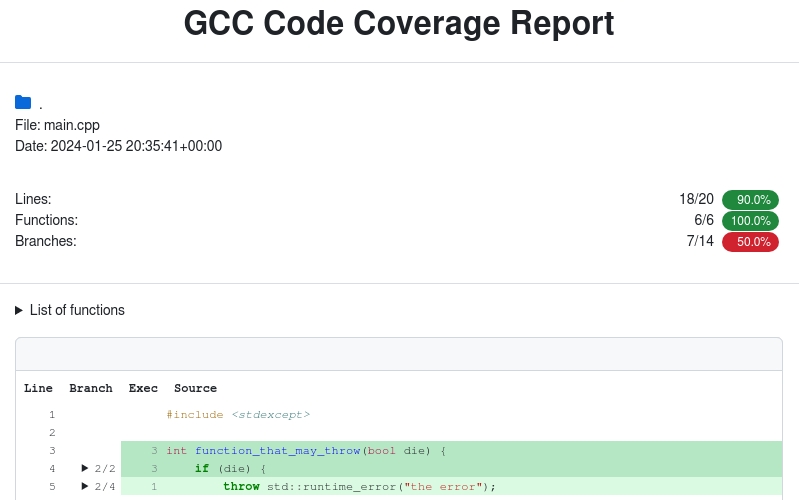
Task: Click the 50.0% branches coverage badge
Action: coord(750,241)
